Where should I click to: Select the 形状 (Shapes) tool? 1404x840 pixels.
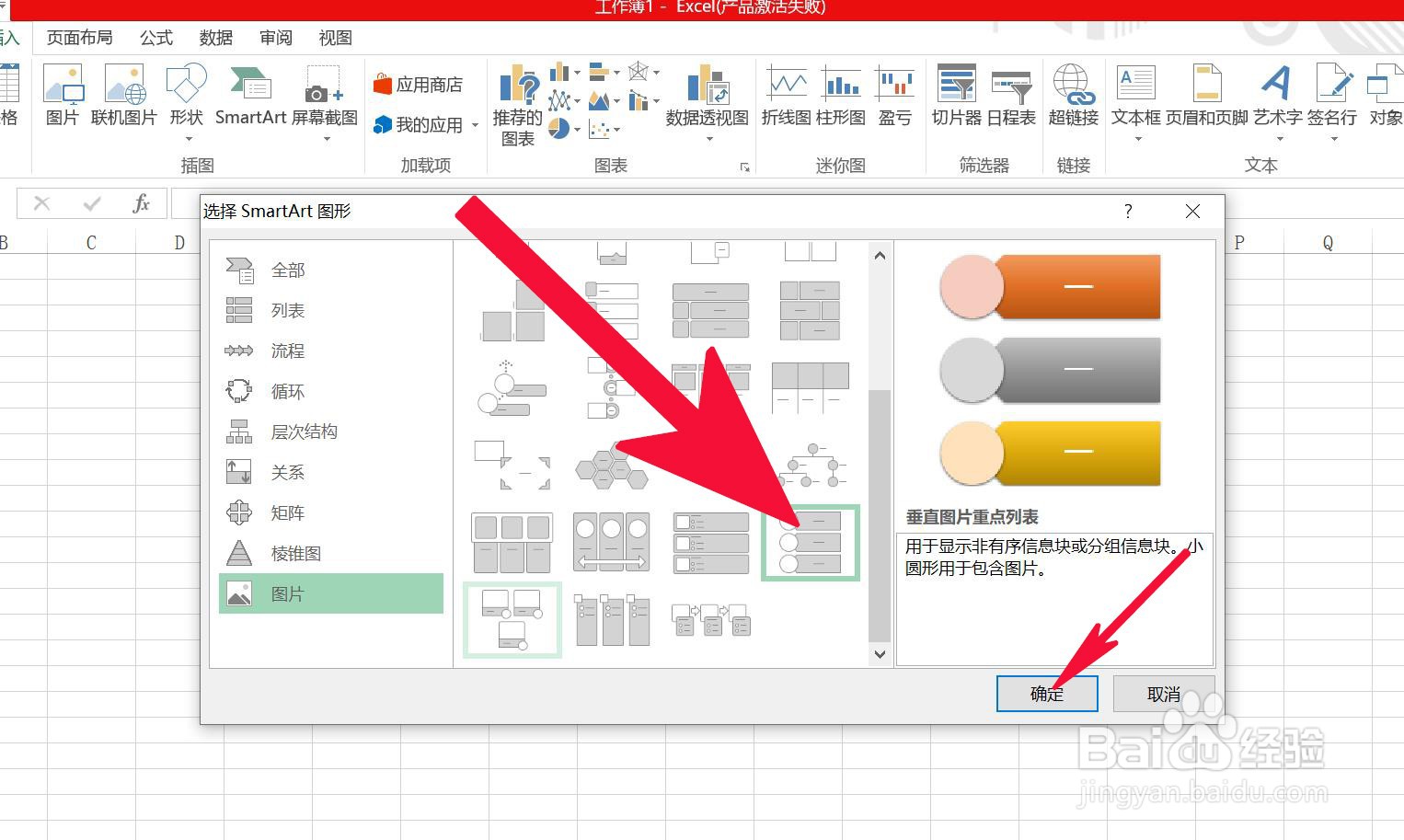(x=185, y=87)
